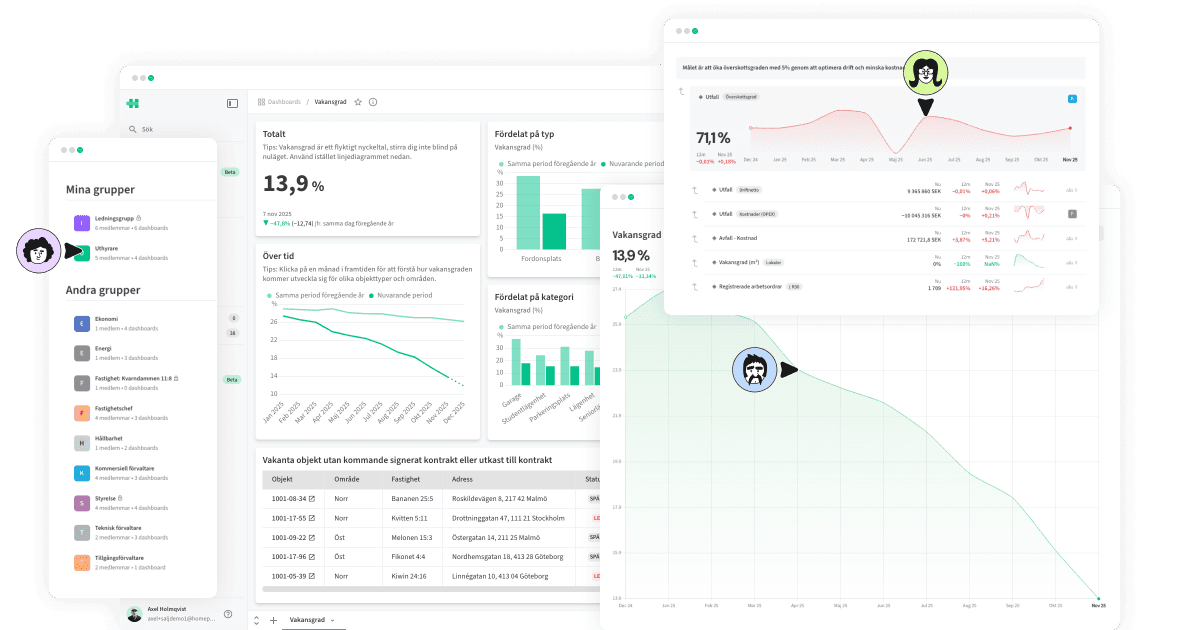Go to Dashboards in the breadcrumb
Viewport: 1200px width, 630px height.
pyautogui.click(x=283, y=102)
